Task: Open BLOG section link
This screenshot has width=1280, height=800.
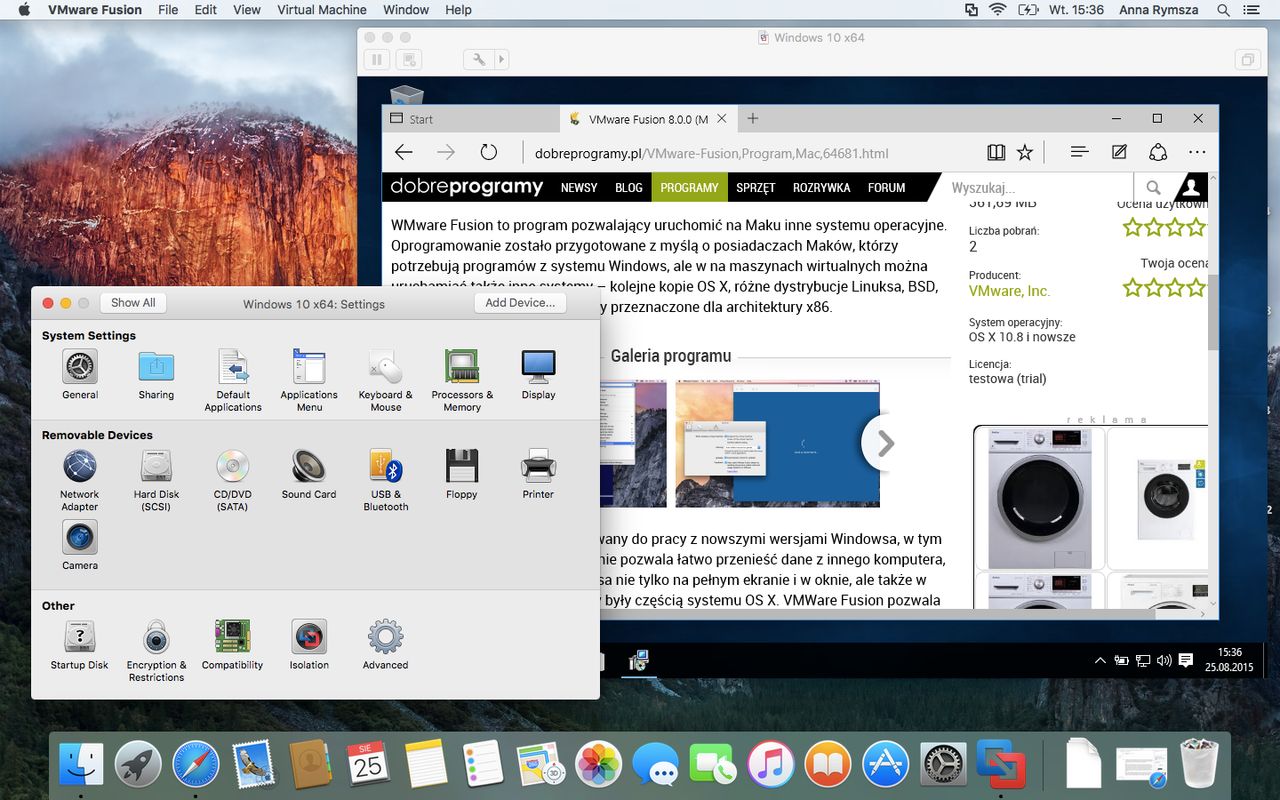Action: point(629,187)
